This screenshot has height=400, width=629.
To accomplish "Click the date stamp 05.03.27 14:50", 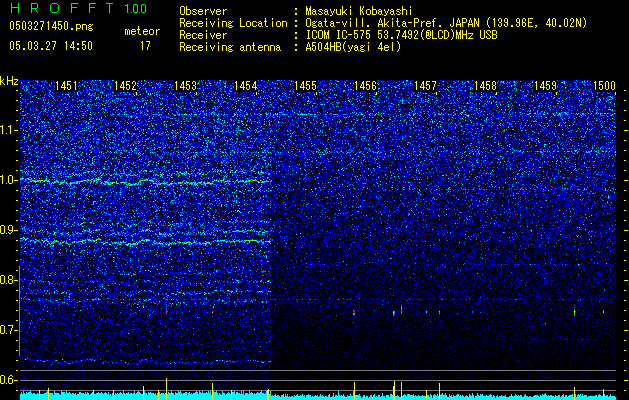I will coord(51,46).
